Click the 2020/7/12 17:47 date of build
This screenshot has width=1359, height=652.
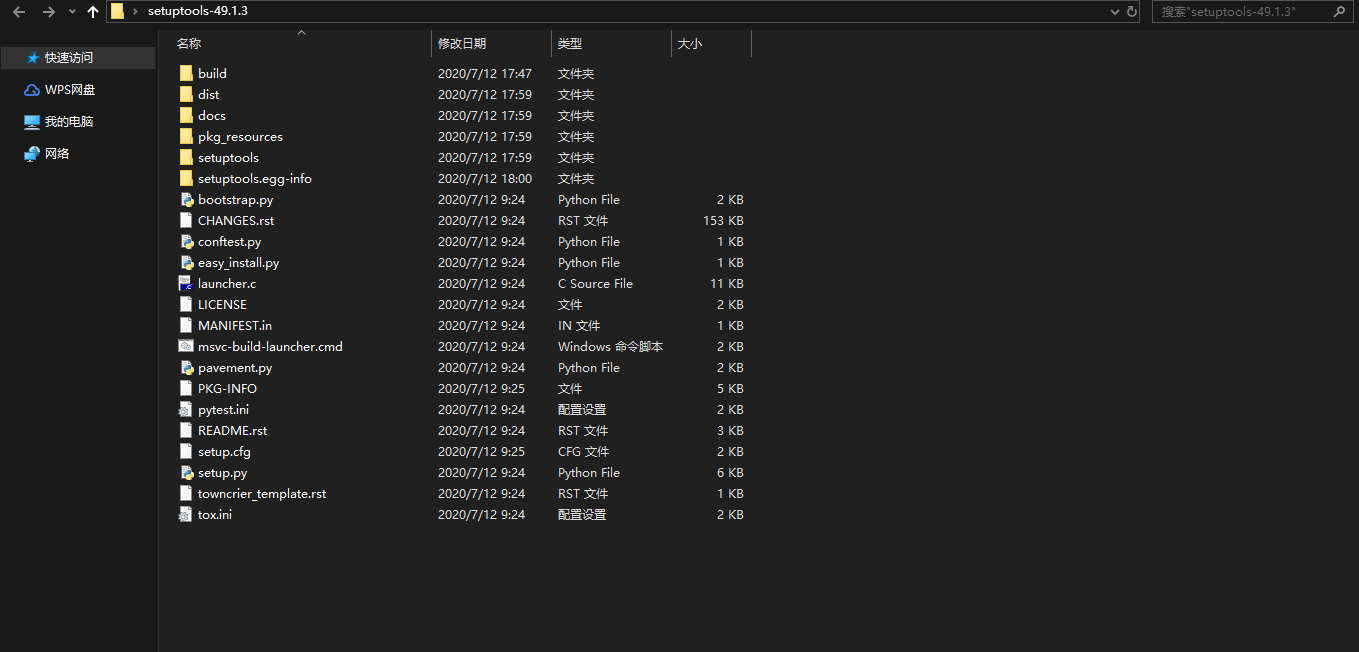[x=485, y=73]
